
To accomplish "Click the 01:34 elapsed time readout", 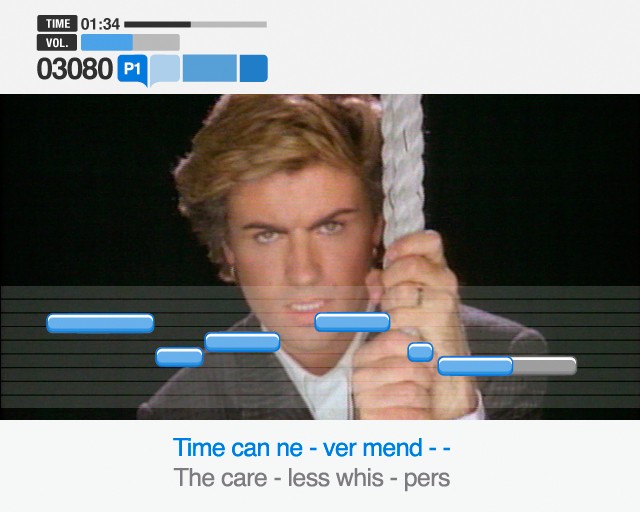I will tap(100, 24).
